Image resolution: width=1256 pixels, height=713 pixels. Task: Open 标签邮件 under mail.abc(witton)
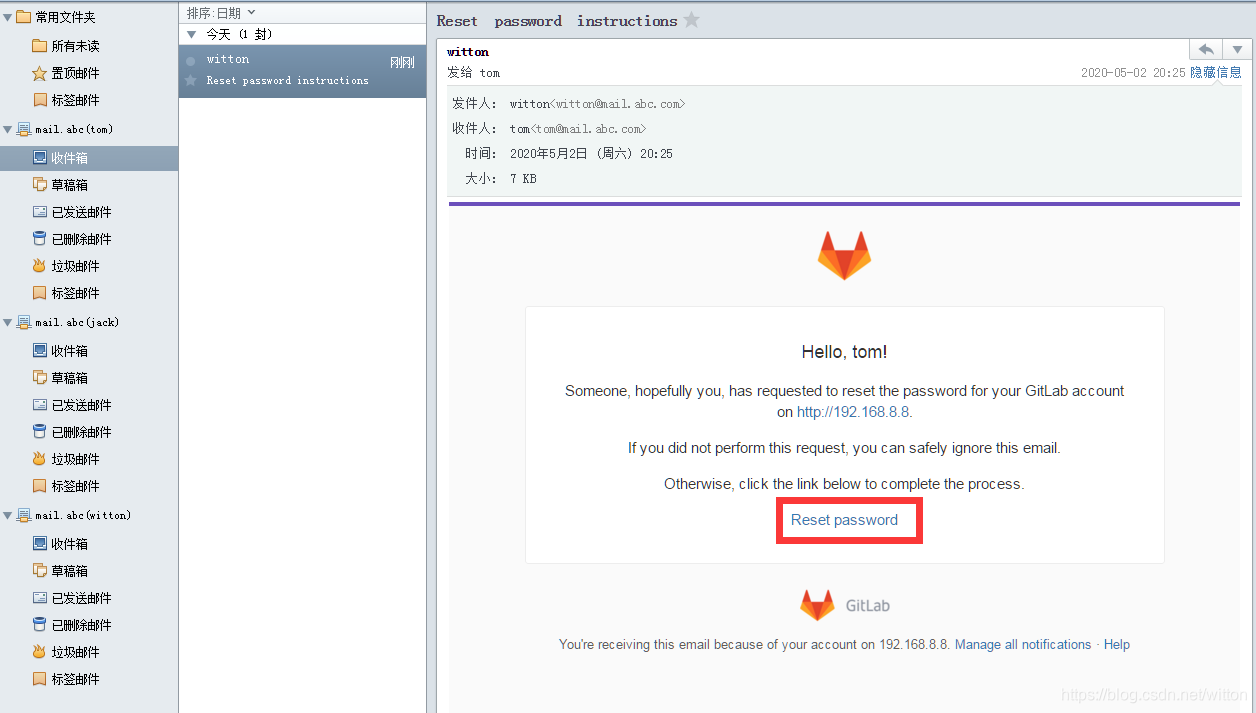(66, 679)
